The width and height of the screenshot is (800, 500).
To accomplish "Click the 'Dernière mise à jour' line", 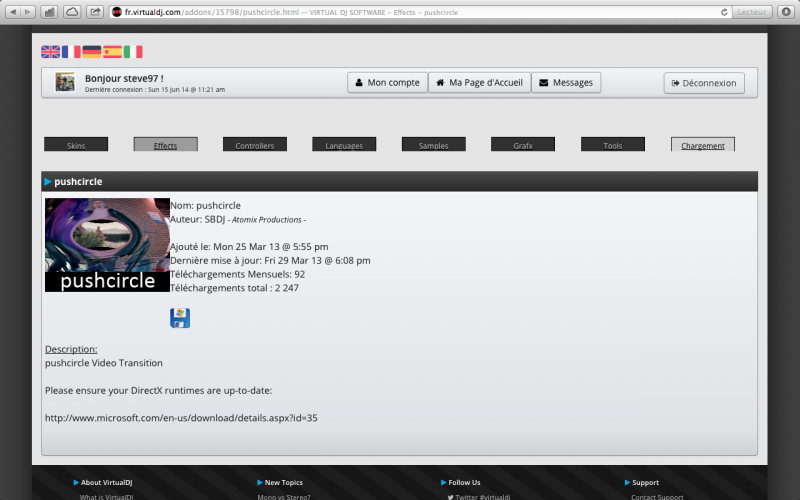I will coord(270,261).
